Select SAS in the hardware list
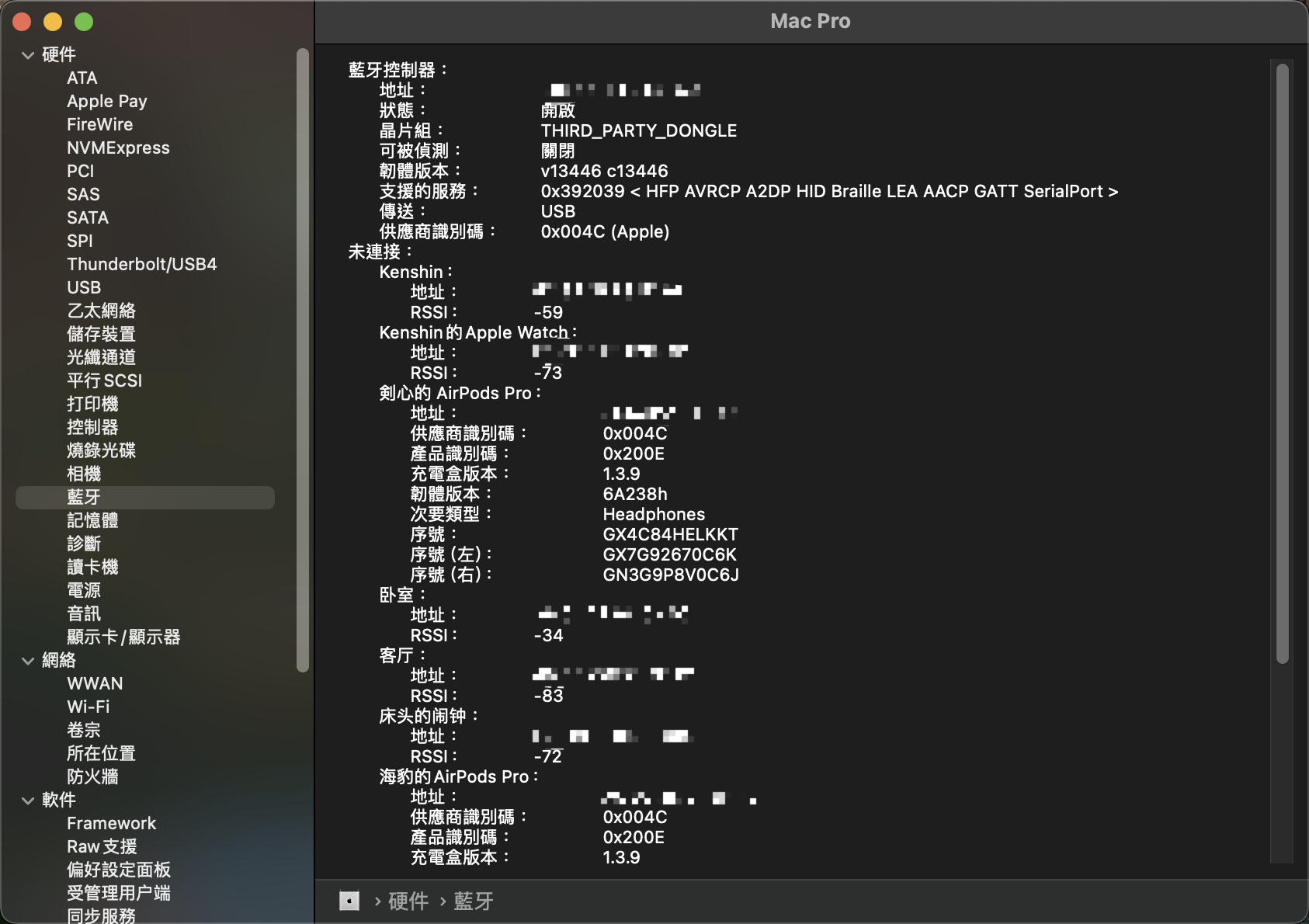This screenshot has height=924, width=1309. [83, 195]
